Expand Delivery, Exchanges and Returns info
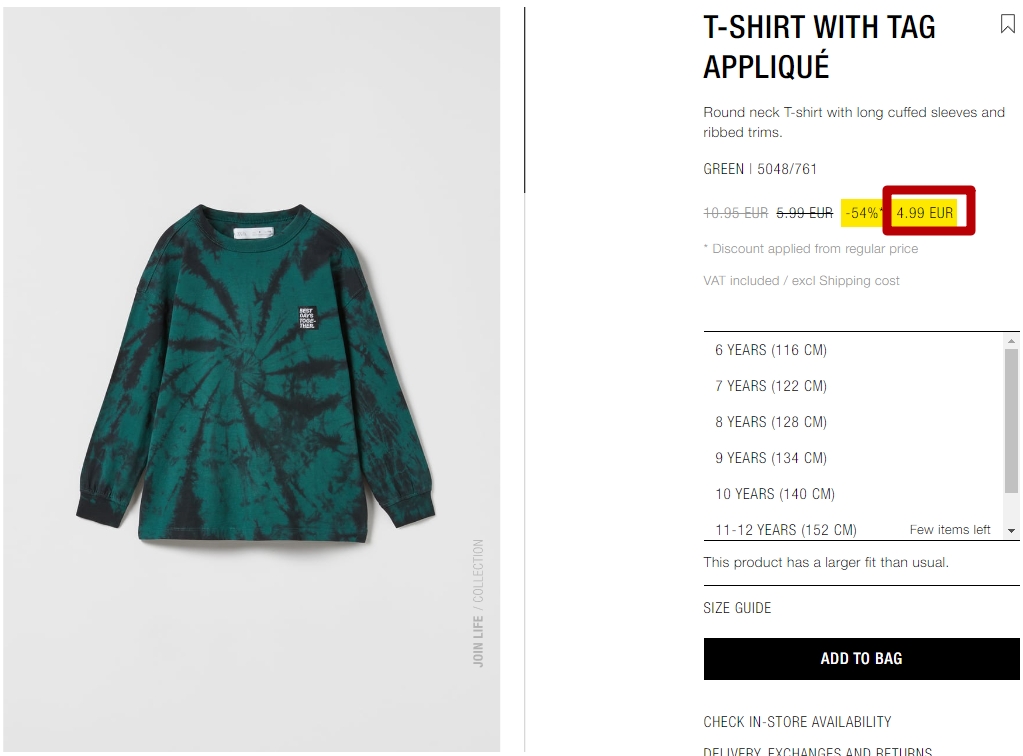This screenshot has height=756, width=1023. pos(817,751)
